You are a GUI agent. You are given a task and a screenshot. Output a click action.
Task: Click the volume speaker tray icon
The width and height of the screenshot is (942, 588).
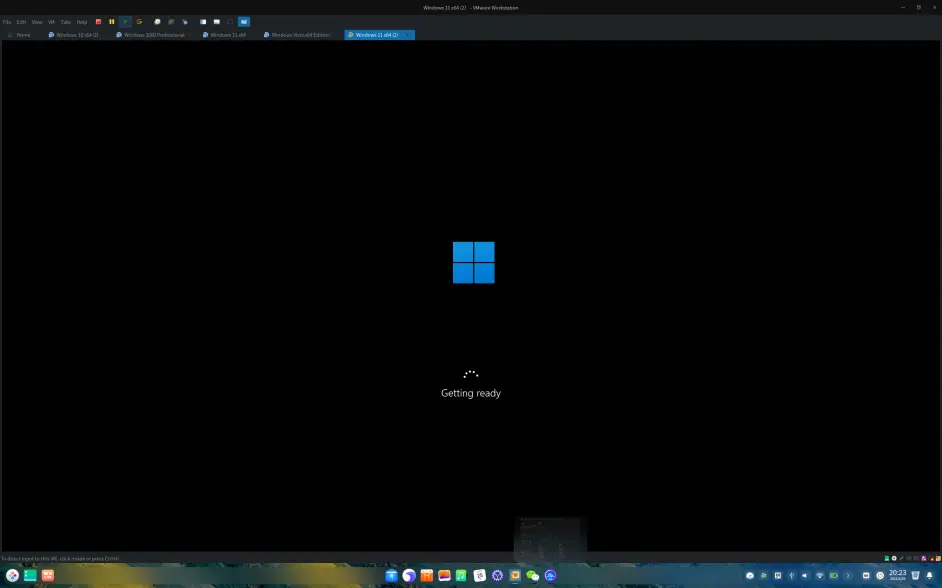805,575
